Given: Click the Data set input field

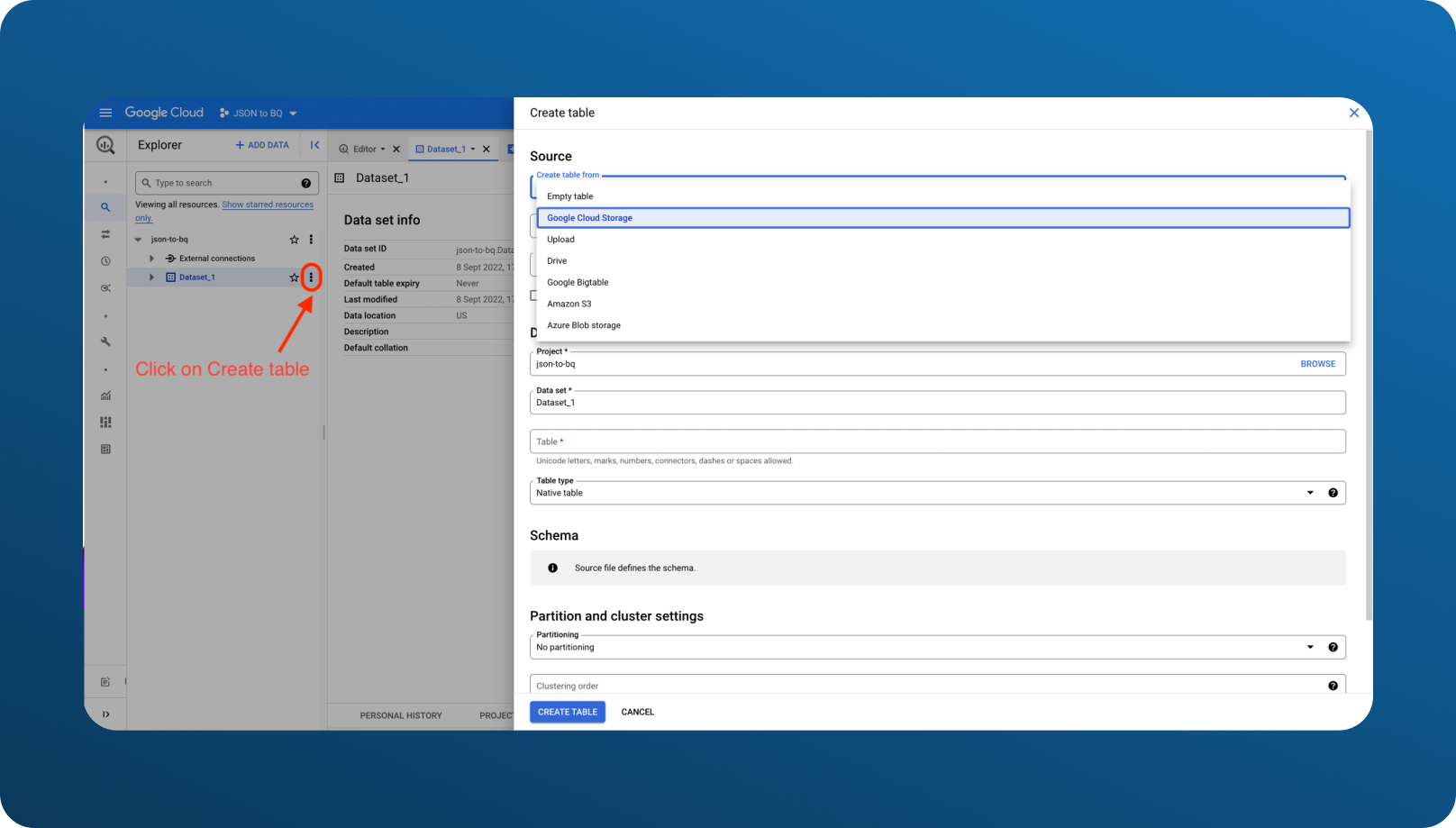Looking at the screenshot, I should 938,403.
